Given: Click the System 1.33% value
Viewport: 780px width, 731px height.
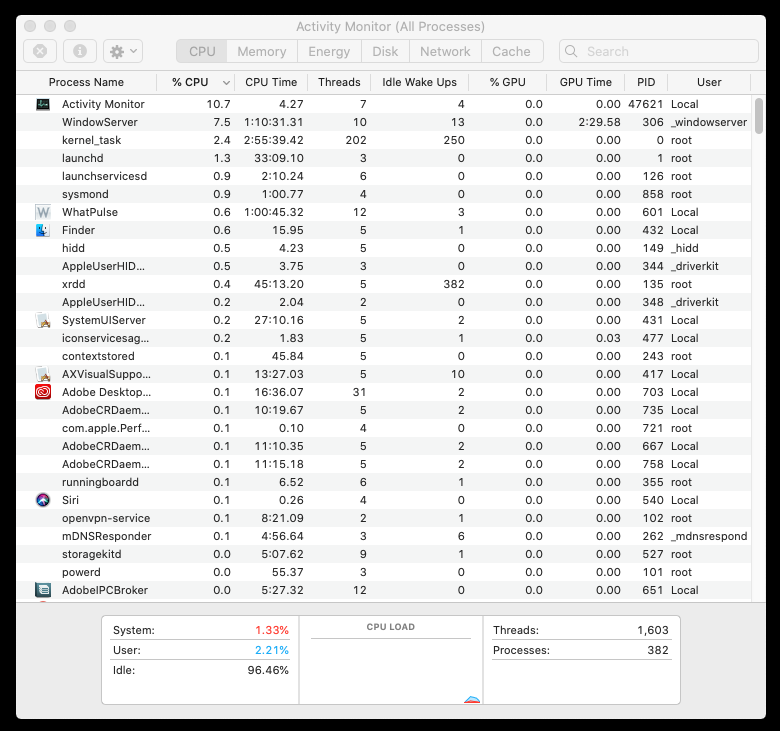Looking at the screenshot, I should point(272,630).
